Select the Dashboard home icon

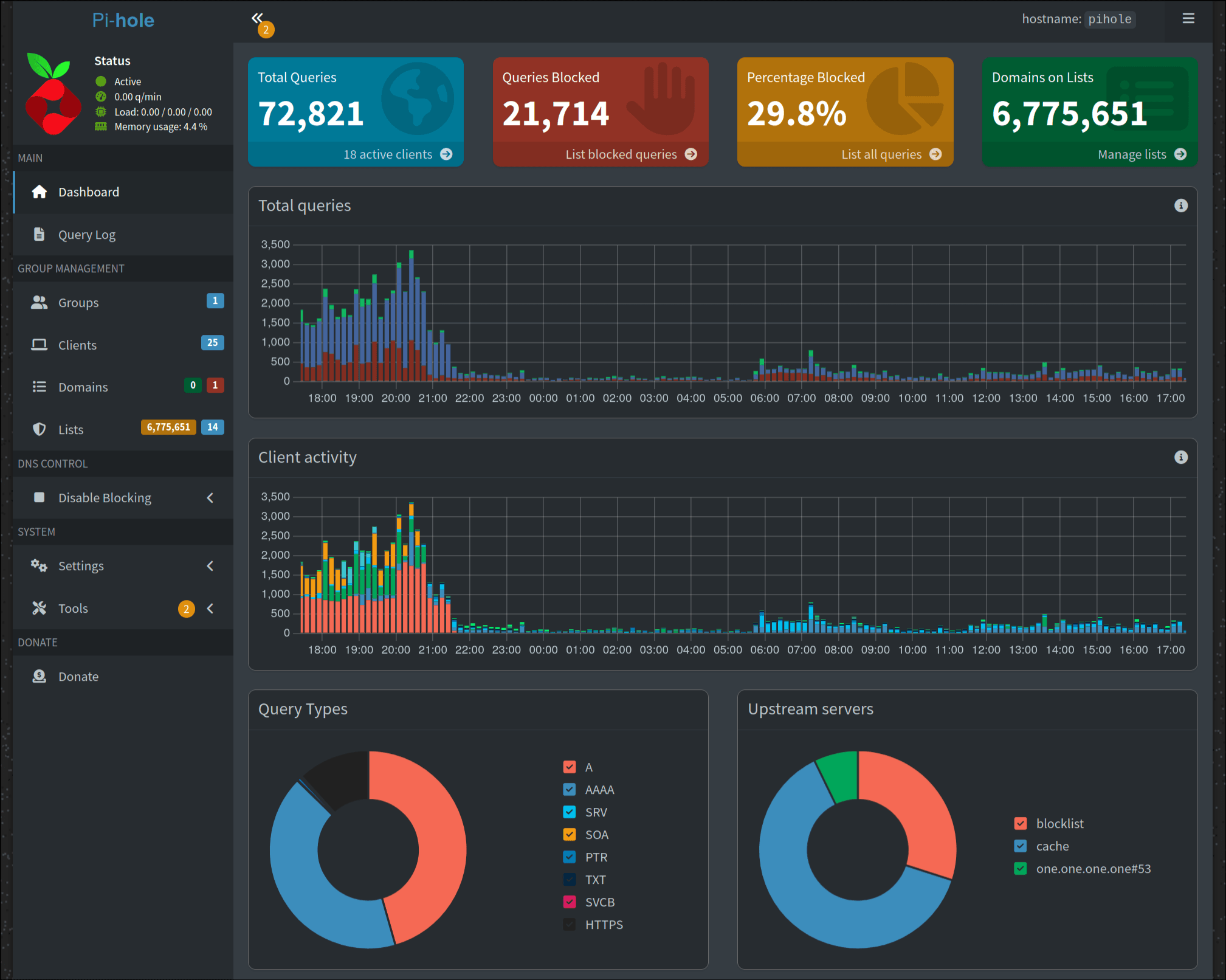click(39, 192)
